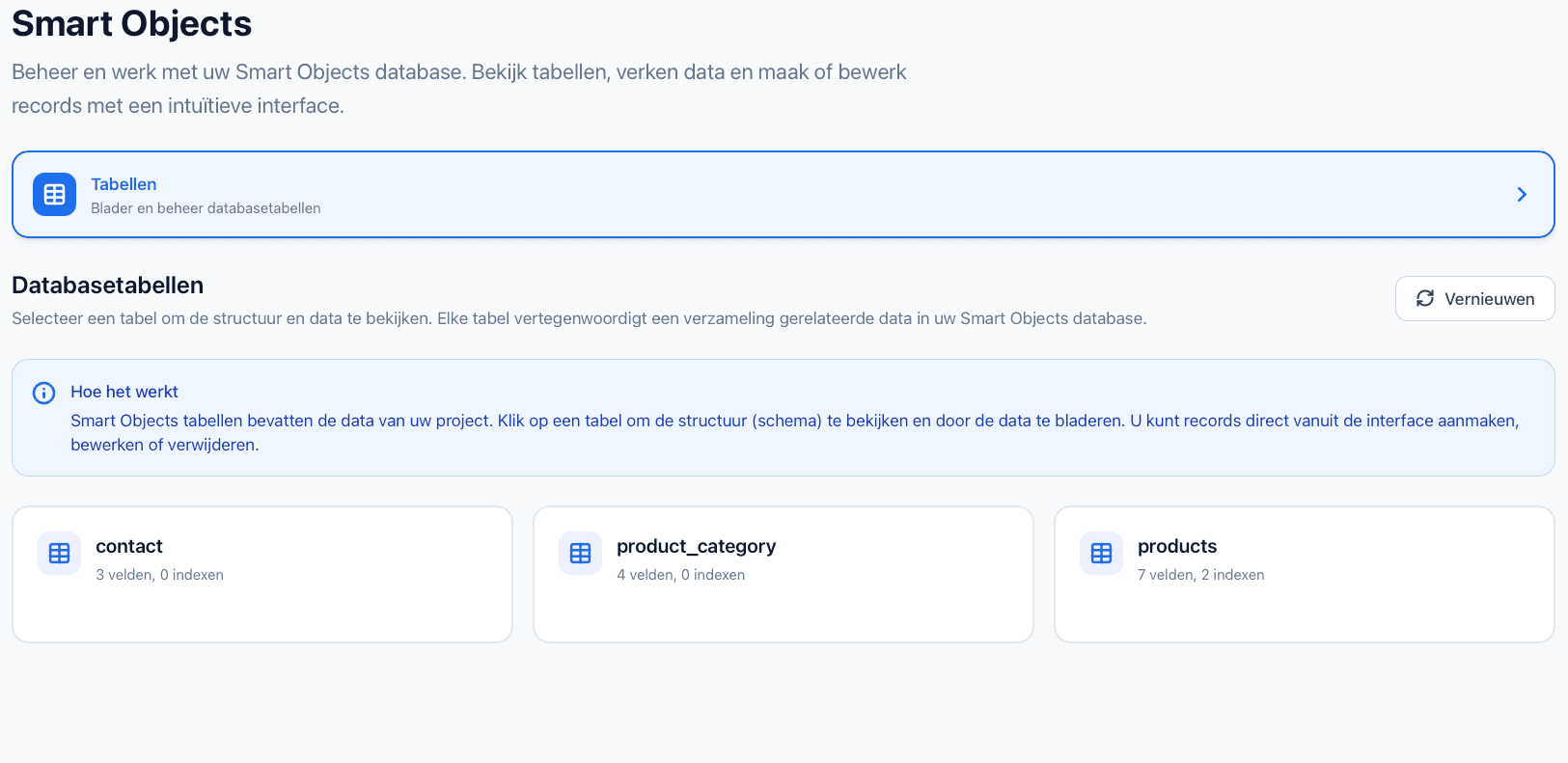Select the products table showing 7 velden
1568x763 pixels.
1304,574
